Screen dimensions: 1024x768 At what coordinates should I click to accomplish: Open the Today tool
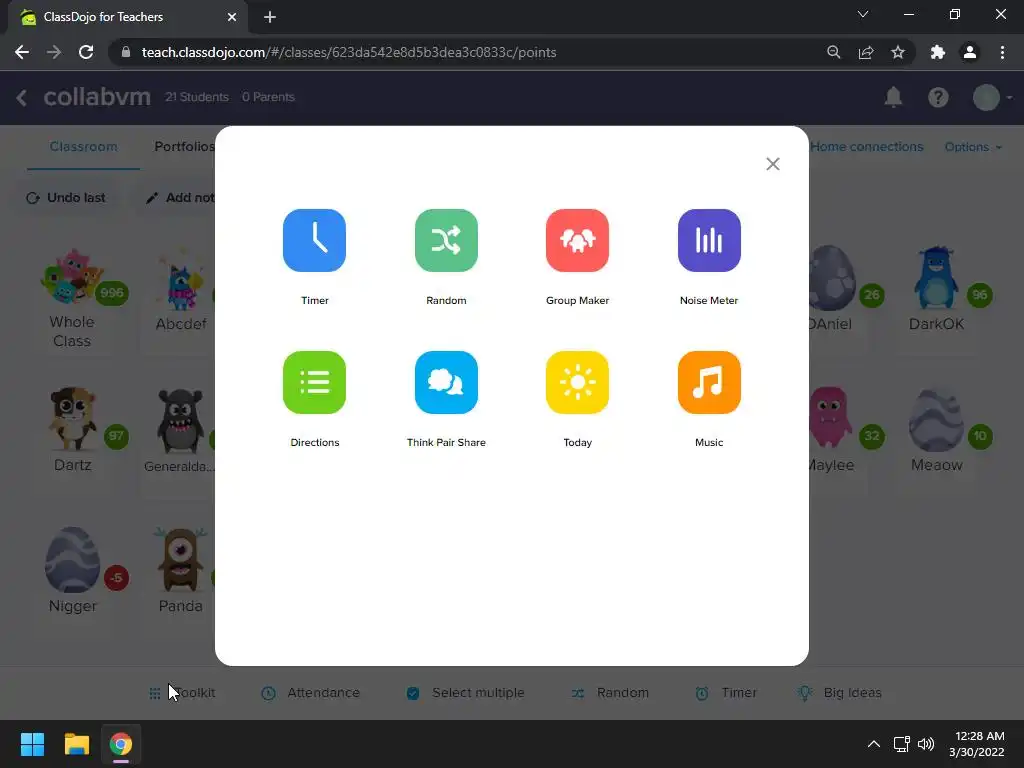tap(577, 382)
